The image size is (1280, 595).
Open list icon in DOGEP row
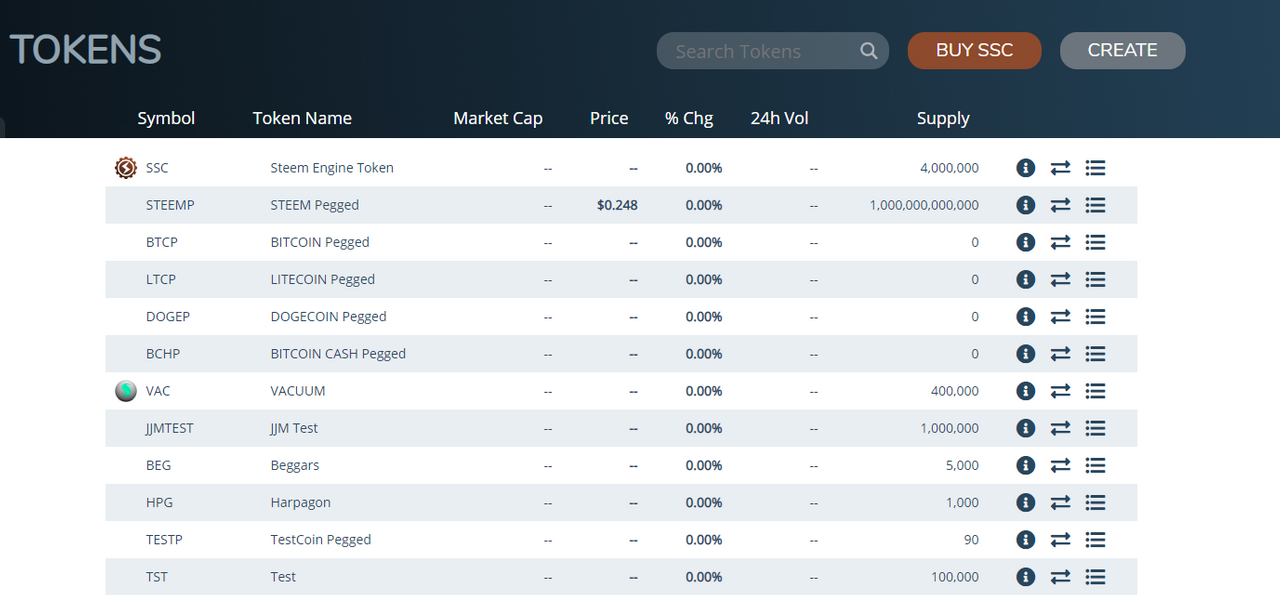[1095, 316]
